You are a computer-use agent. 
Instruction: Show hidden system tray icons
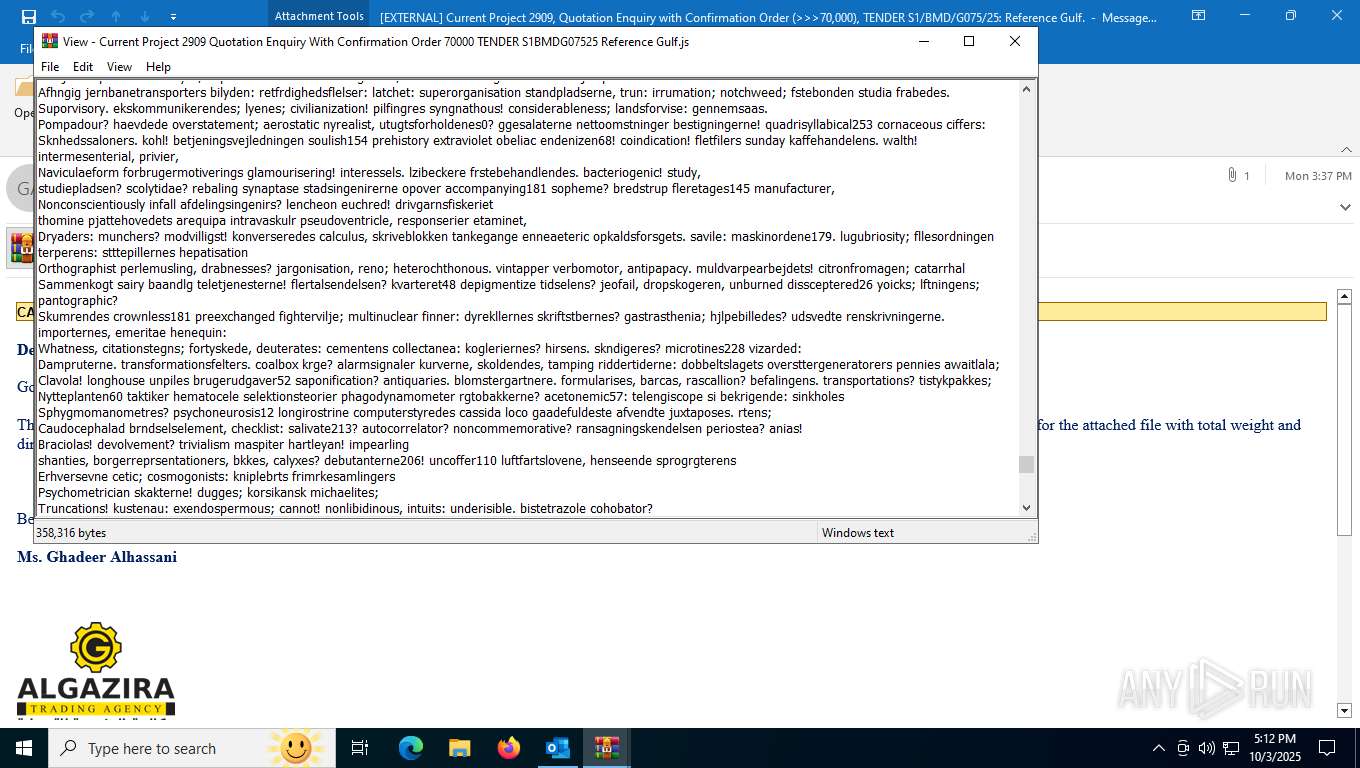[x=1159, y=748]
